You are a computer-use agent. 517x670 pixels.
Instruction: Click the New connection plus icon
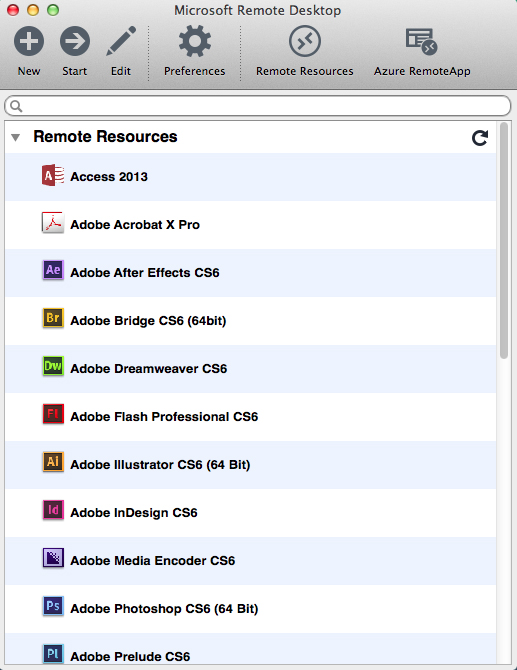[29, 41]
